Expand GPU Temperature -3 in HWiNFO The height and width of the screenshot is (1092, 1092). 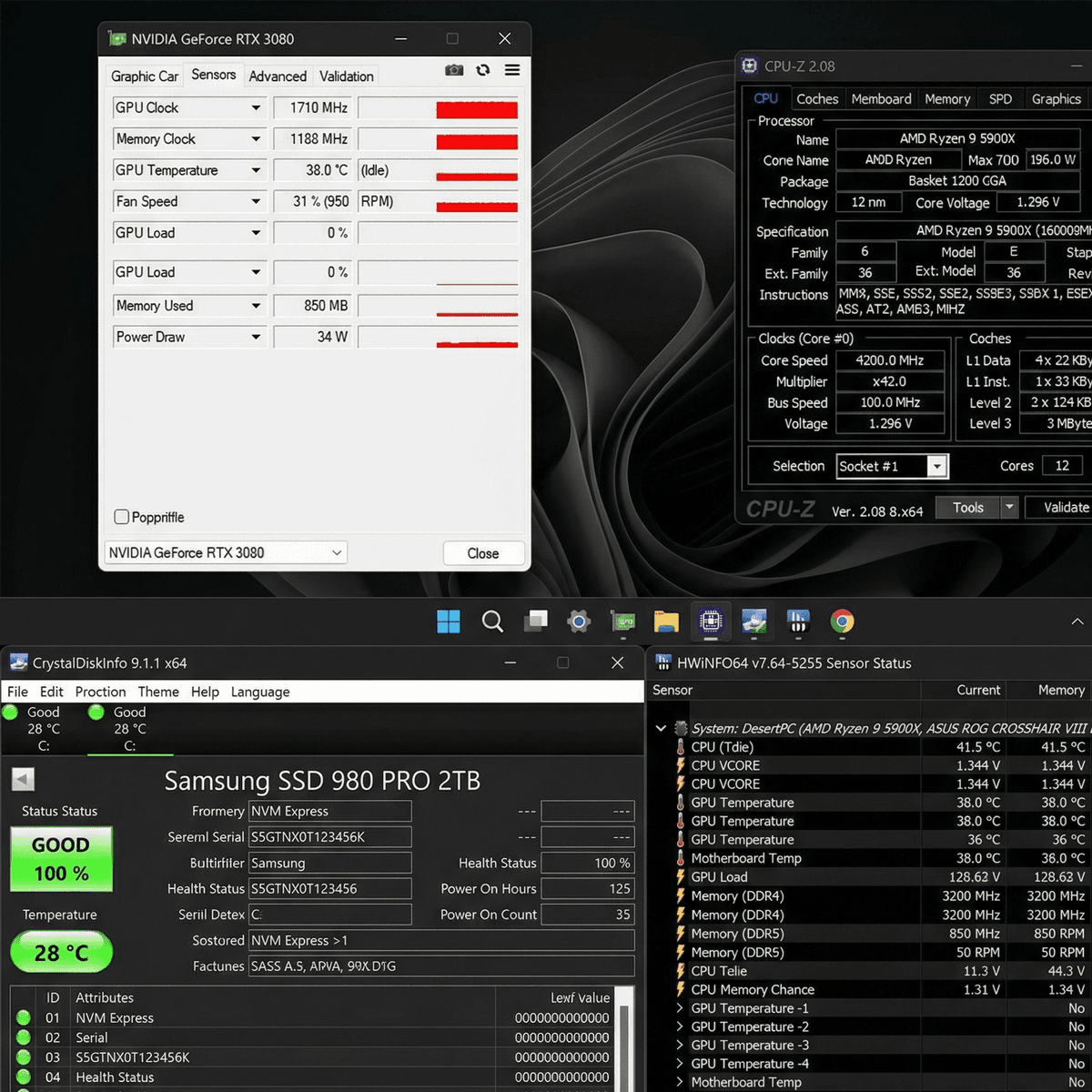[680, 1045]
